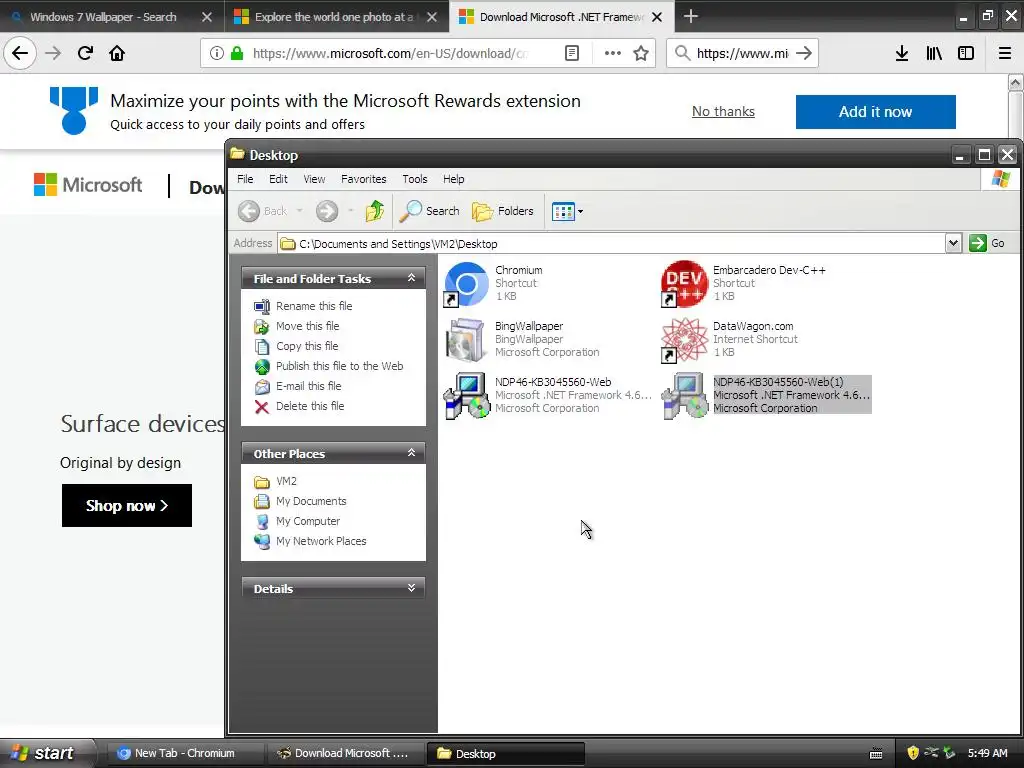
Task: Open My Computer in Other Places
Action: tap(308, 521)
